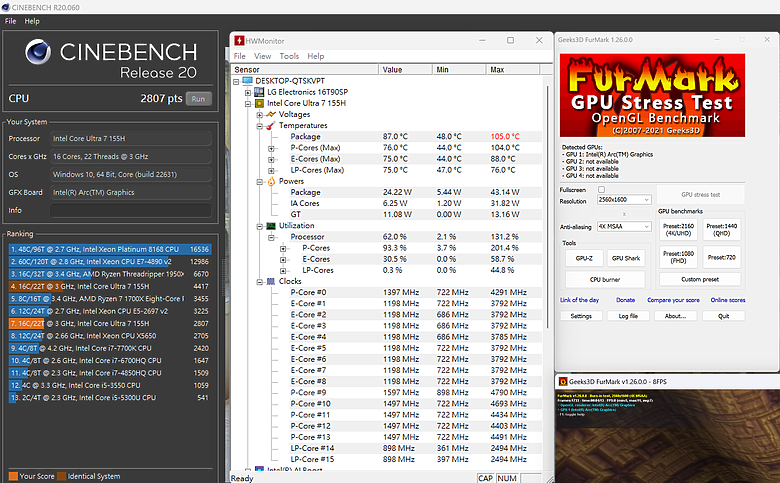This screenshot has height=483, width=780.
Task: Click the Cinebench sphere logo icon
Action: (38, 52)
